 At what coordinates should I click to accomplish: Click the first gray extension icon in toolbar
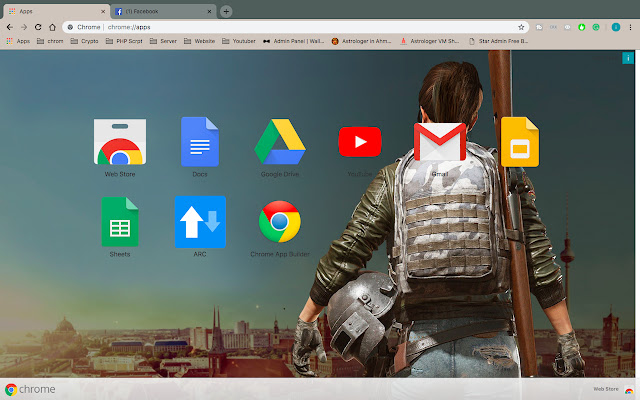(x=539, y=27)
